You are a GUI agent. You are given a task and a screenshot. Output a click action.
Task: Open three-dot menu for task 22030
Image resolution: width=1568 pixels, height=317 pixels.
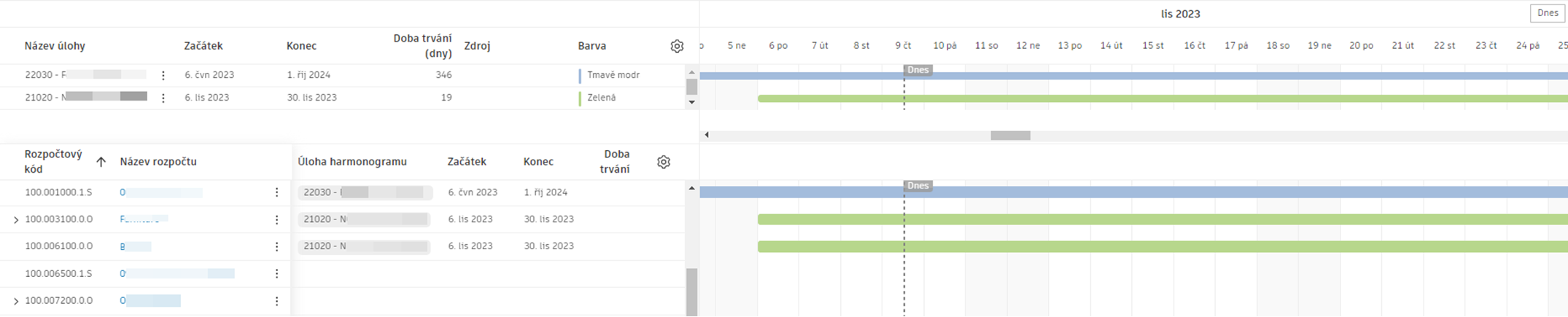pos(163,75)
